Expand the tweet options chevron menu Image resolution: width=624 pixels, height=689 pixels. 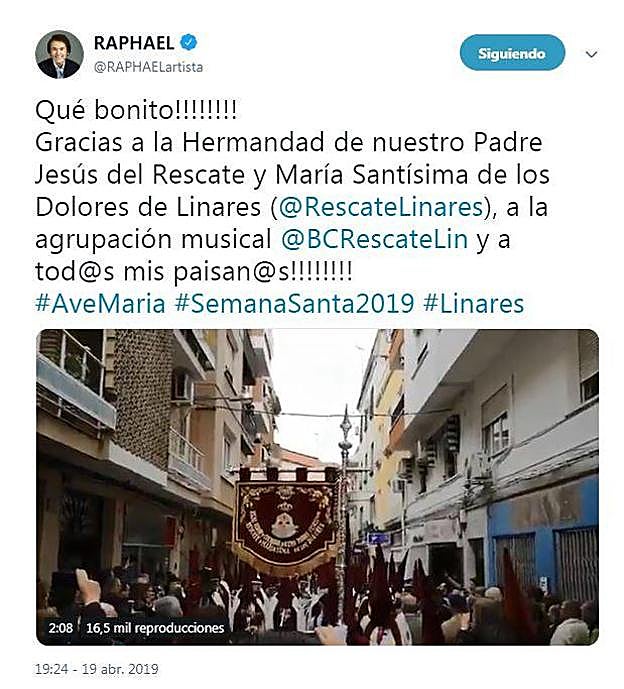591,54
